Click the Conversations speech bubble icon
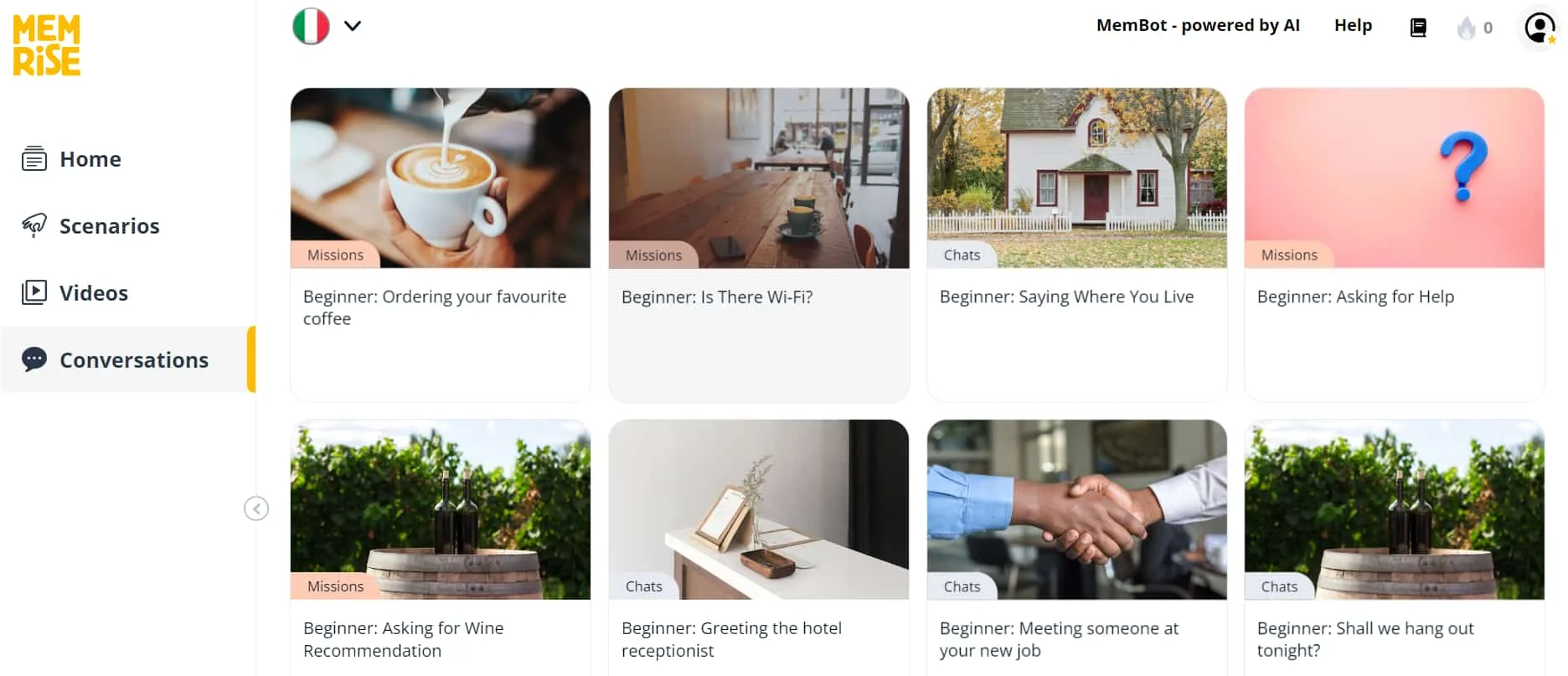Image resolution: width=1568 pixels, height=676 pixels. [34, 359]
